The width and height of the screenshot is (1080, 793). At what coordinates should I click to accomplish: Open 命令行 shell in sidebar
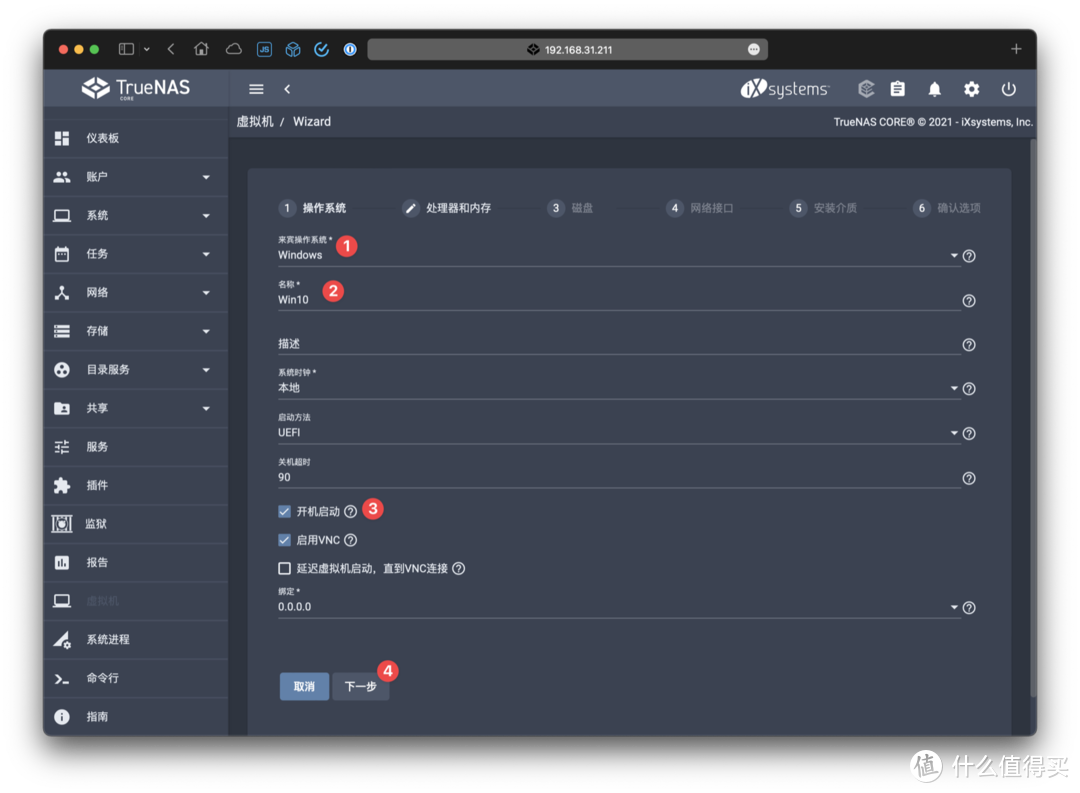click(x=136, y=679)
